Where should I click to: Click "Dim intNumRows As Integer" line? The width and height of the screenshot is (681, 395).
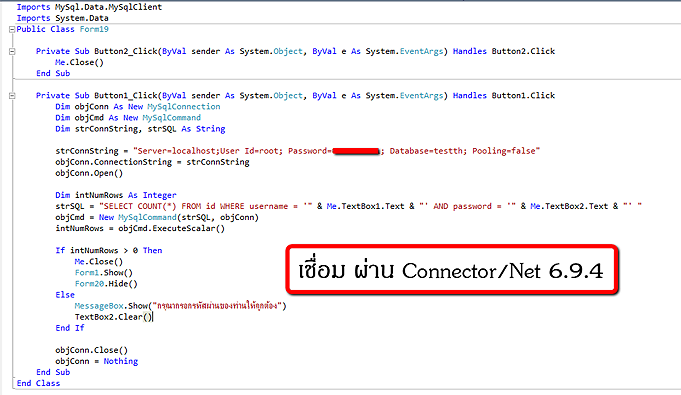tap(116, 195)
